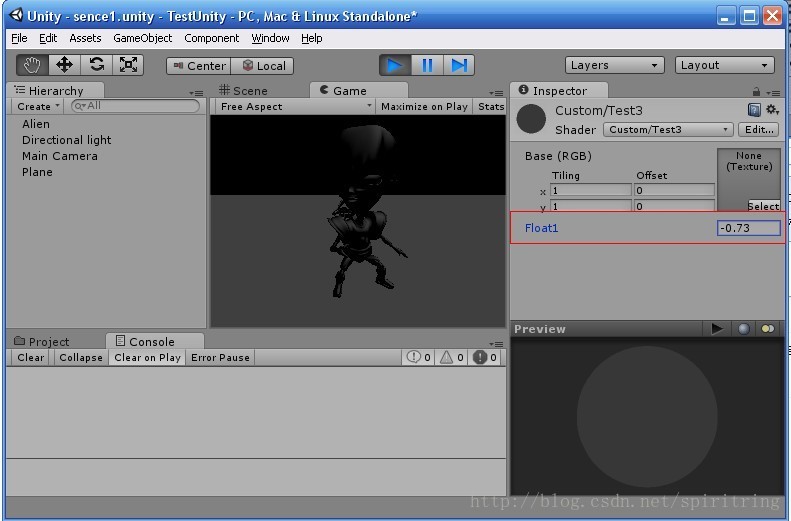The width and height of the screenshot is (791, 521).
Task: Select the Scale tool
Action: pos(128,65)
